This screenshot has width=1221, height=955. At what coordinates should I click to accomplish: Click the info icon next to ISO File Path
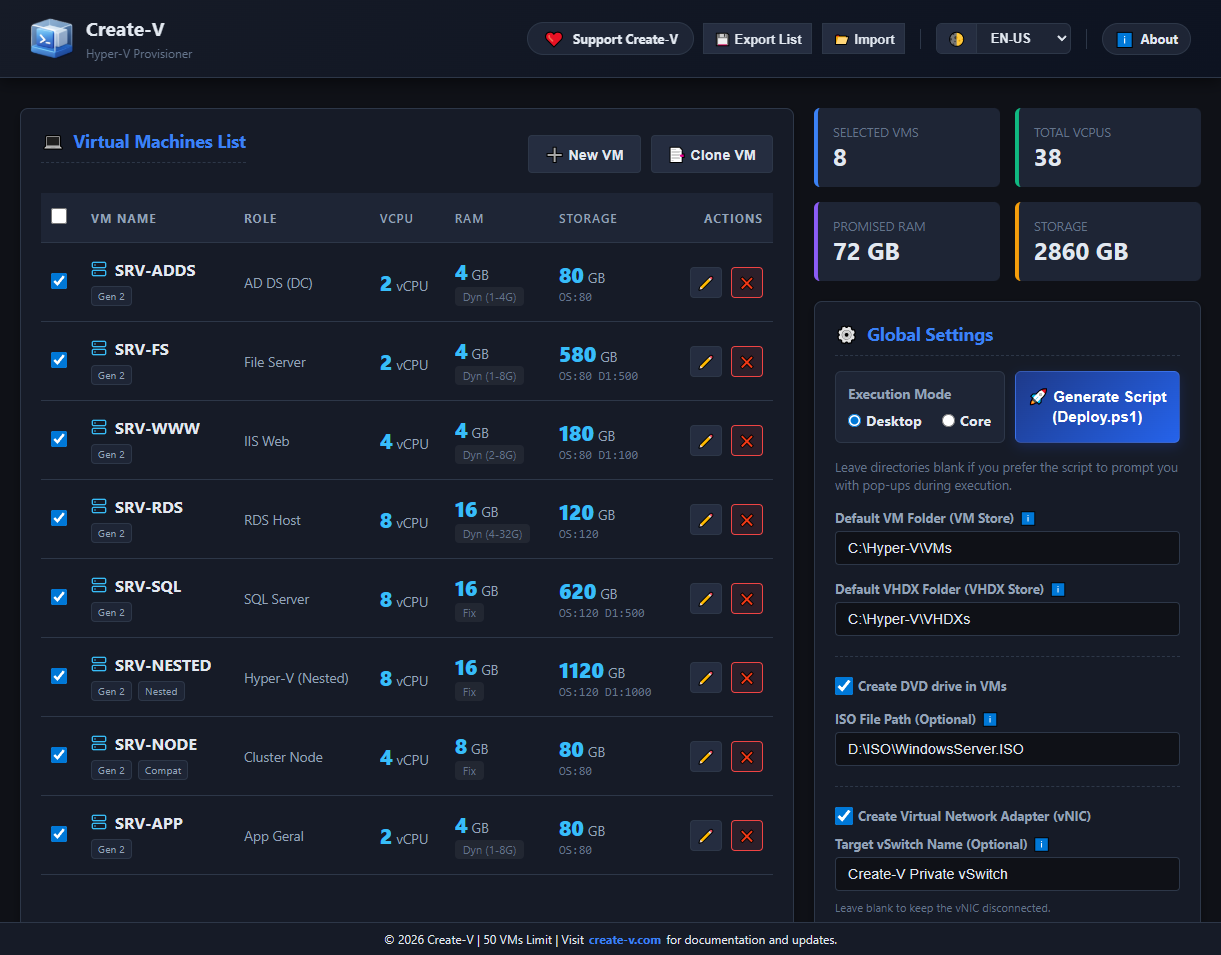pos(990,720)
